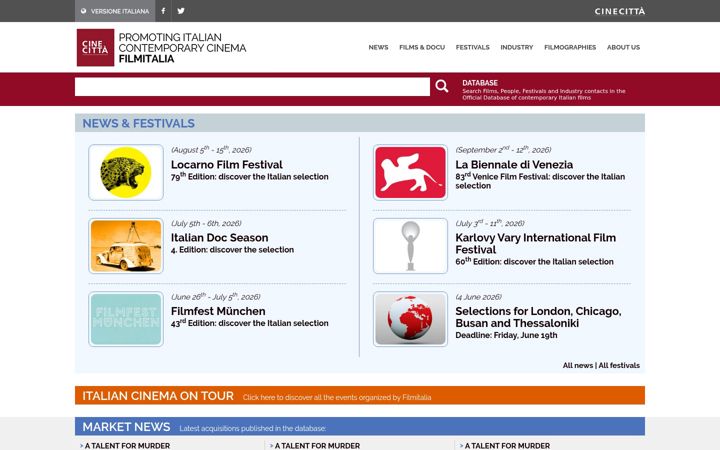720x450 pixels.
Task: Open the Filmographies menu item
Action: tap(570, 47)
